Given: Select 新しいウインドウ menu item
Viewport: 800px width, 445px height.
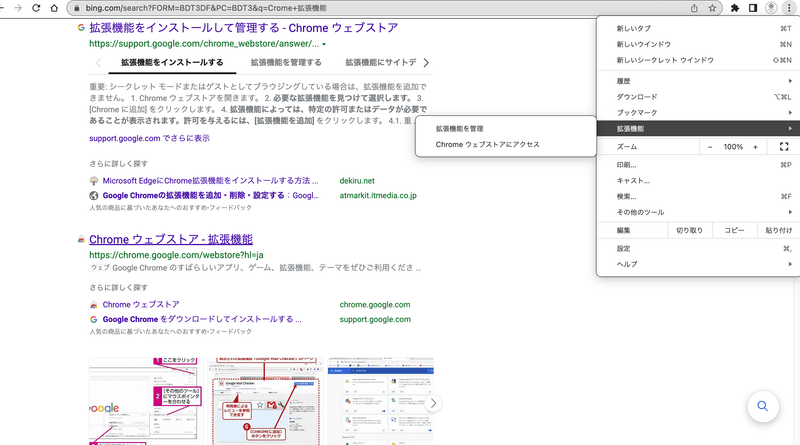Looking at the screenshot, I should point(698,44).
